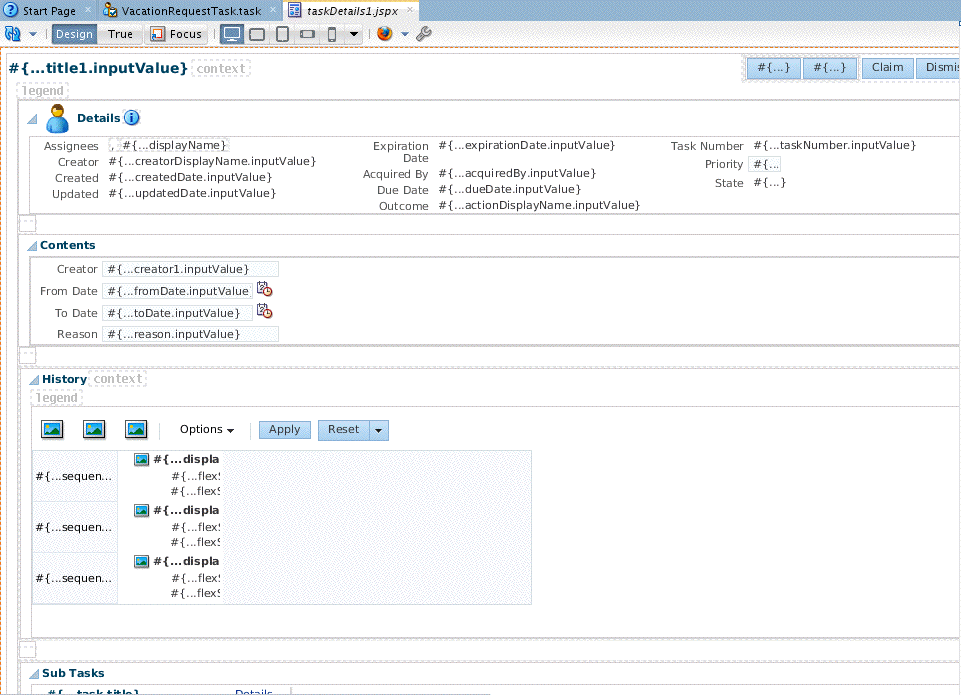Select the portrait tablet screen size
This screenshot has height=695, width=961.
point(283,34)
